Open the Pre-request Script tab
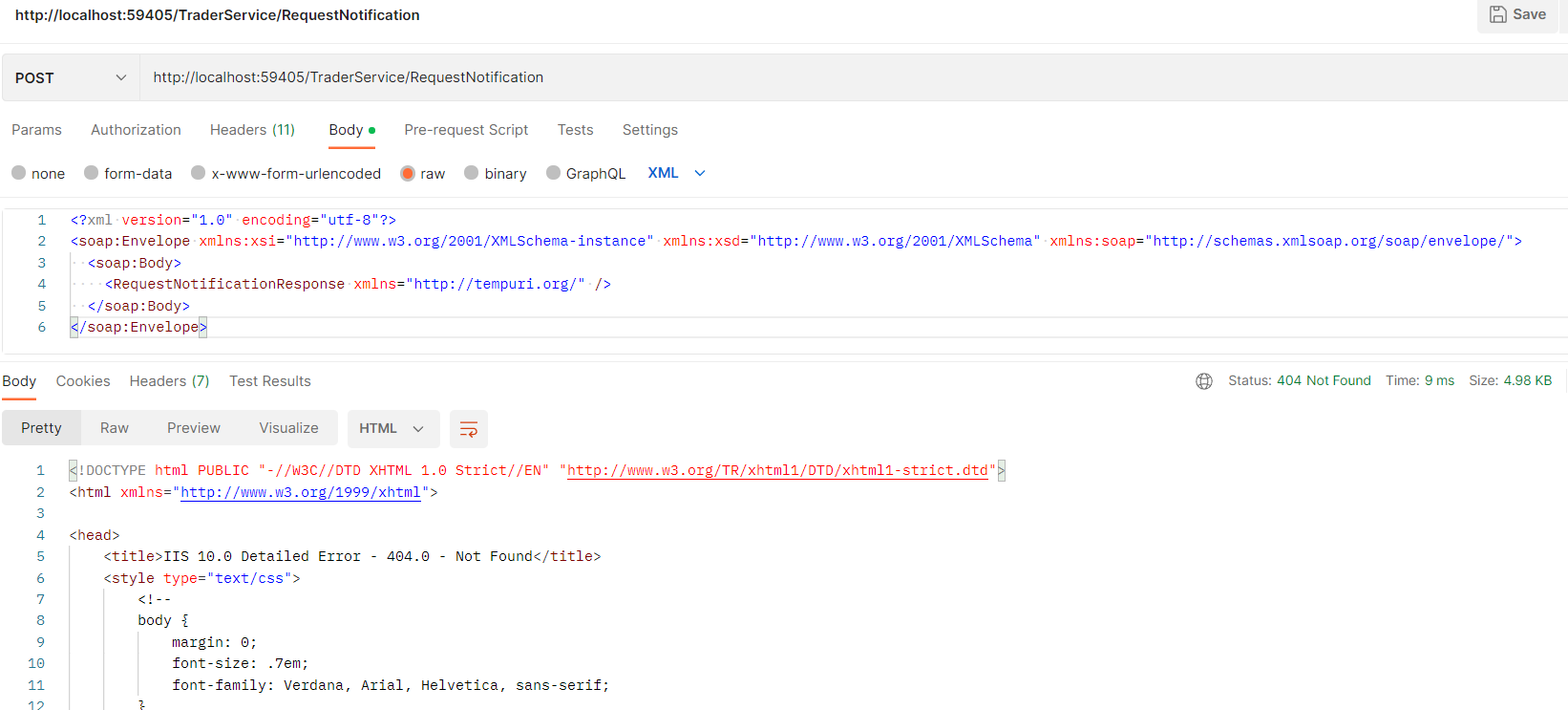Image resolution: width=1568 pixels, height=710 pixels. (x=466, y=130)
